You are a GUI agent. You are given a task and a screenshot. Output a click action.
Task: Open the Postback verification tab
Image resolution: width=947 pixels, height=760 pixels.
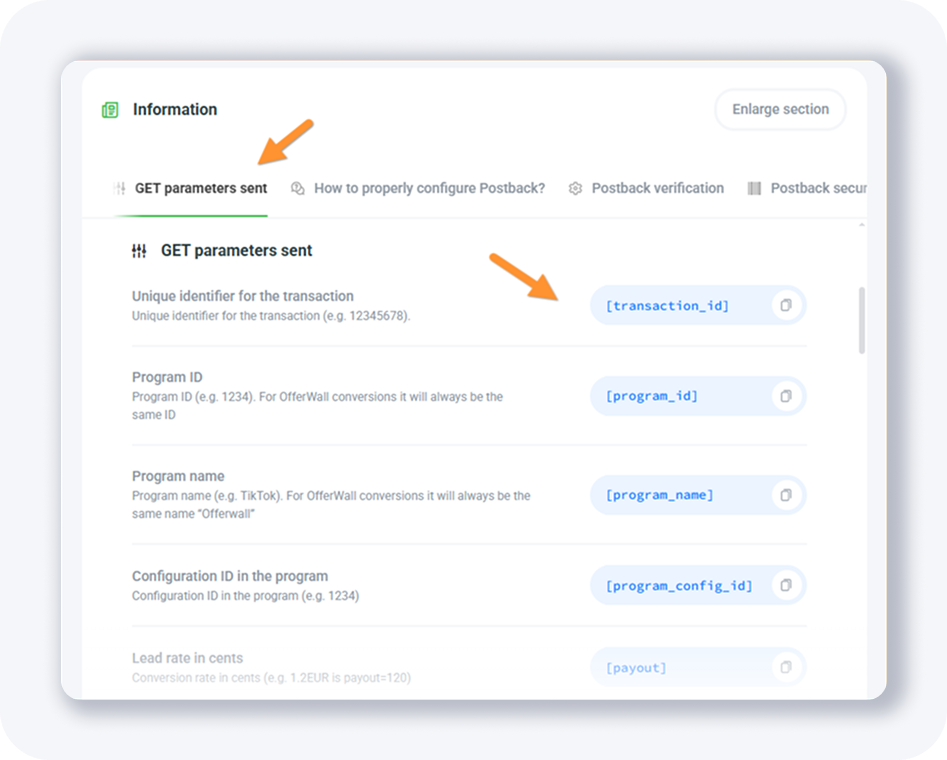(x=657, y=188)
